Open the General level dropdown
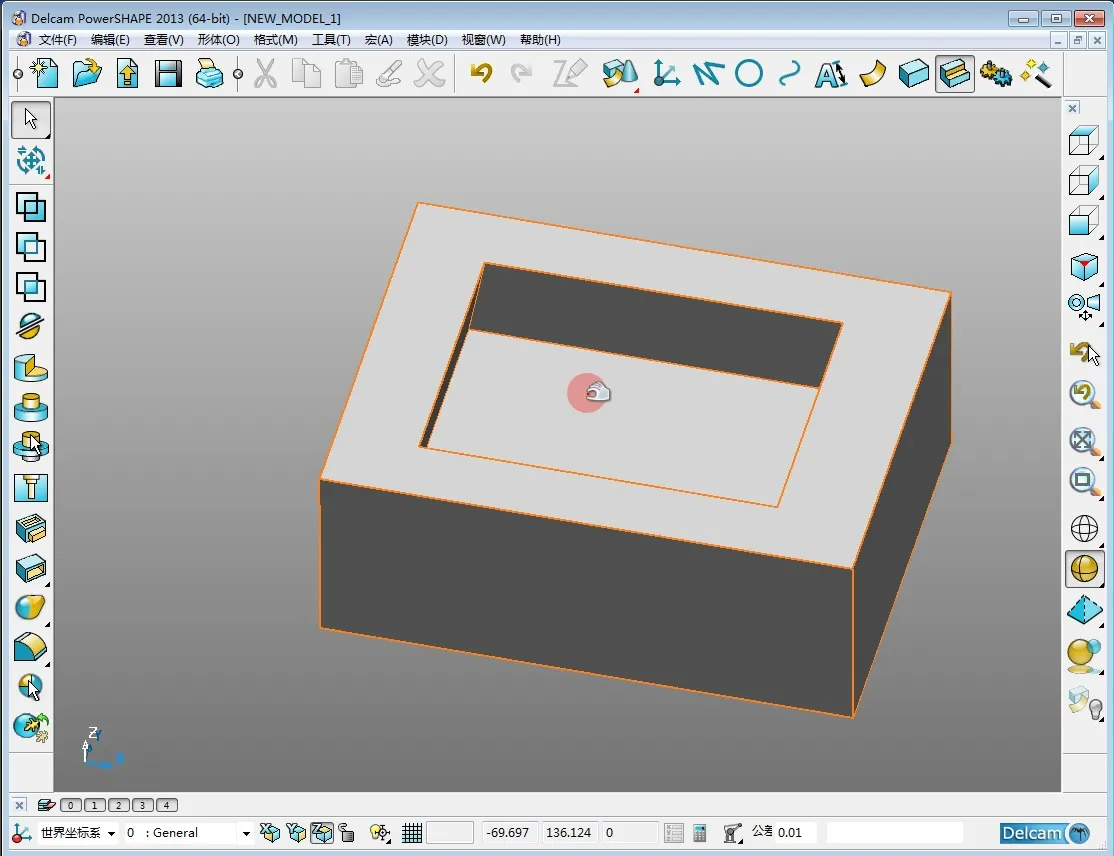 [246, 833]
